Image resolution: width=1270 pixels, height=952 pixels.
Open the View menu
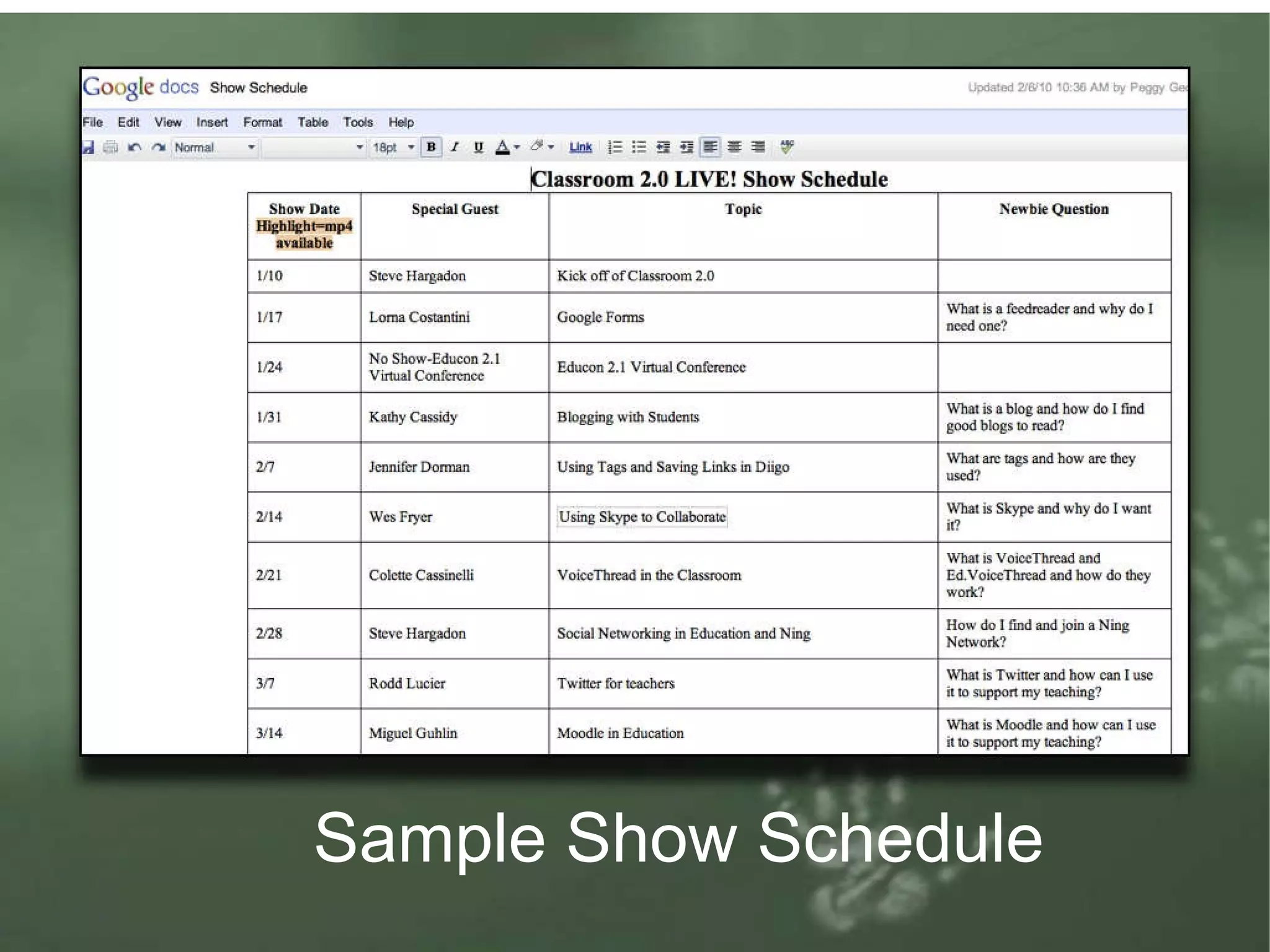click(167, 122)
